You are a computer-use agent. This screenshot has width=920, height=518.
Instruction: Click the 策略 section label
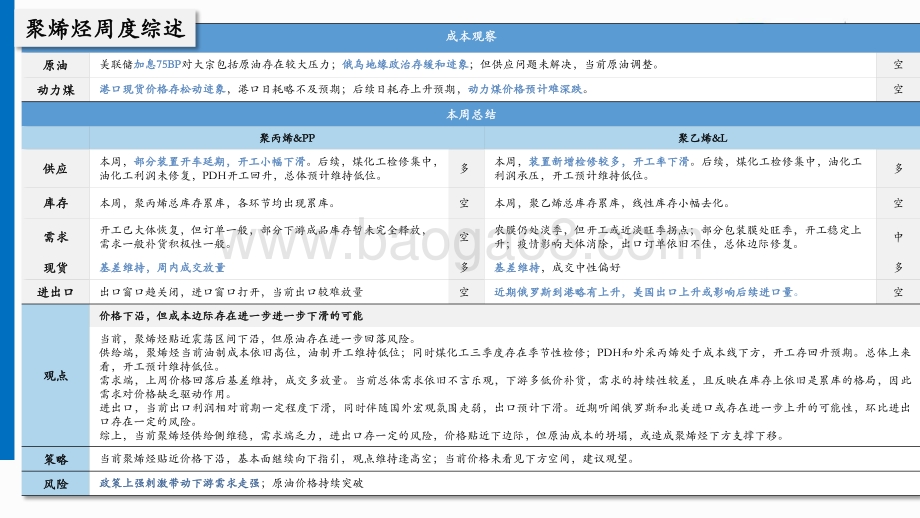(55, 459)
